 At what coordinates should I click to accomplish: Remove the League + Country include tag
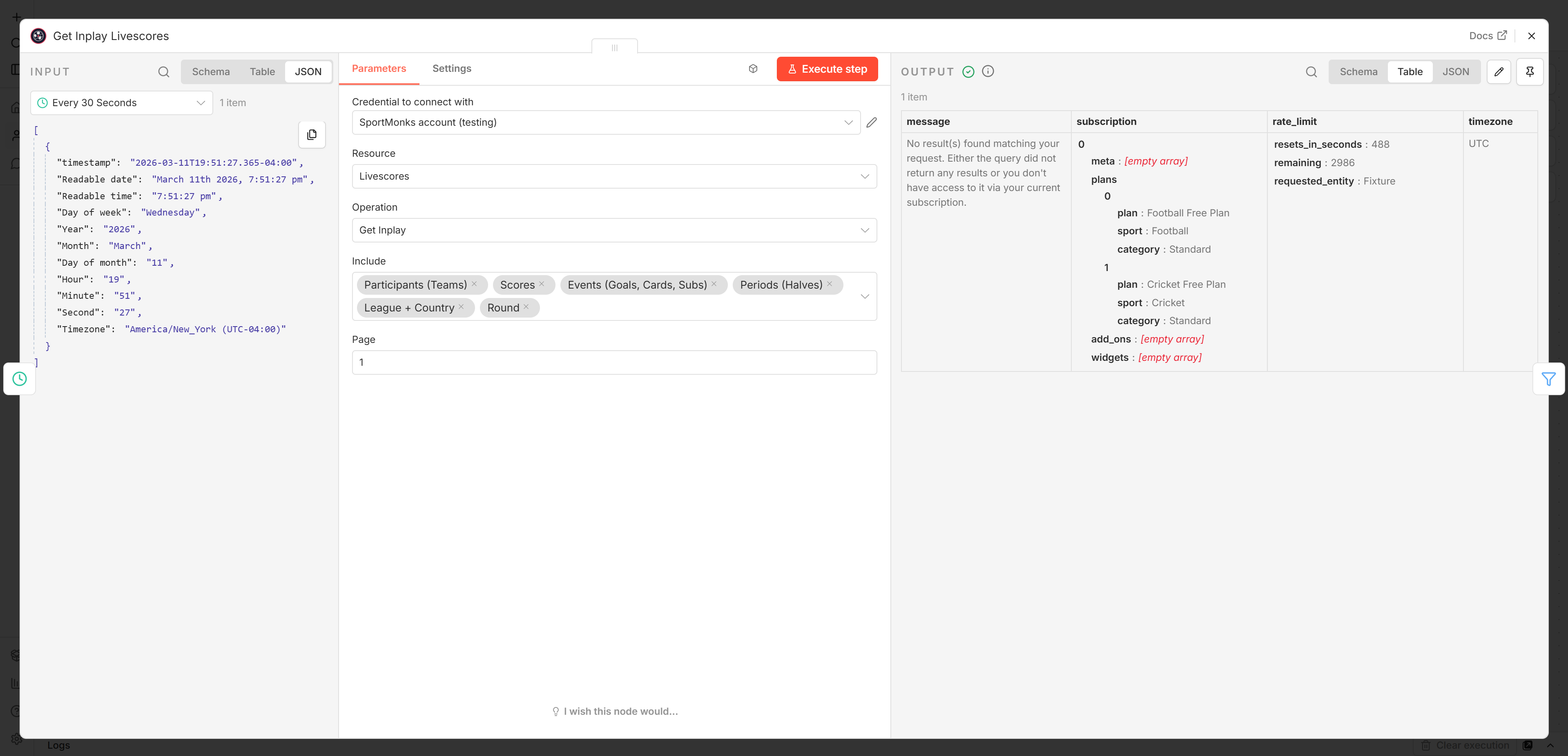pos(462,307)
